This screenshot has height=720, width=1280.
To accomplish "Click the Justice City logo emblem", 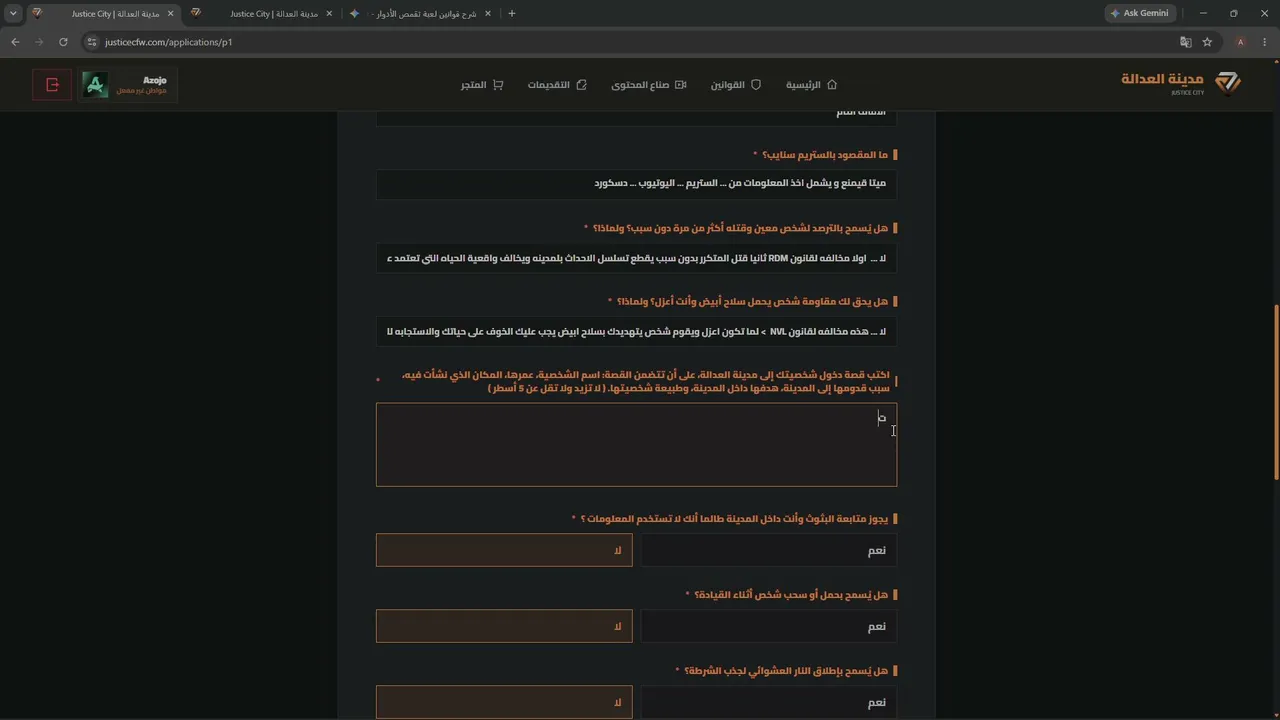I will pyautogui.click(x=1227, y=82).
